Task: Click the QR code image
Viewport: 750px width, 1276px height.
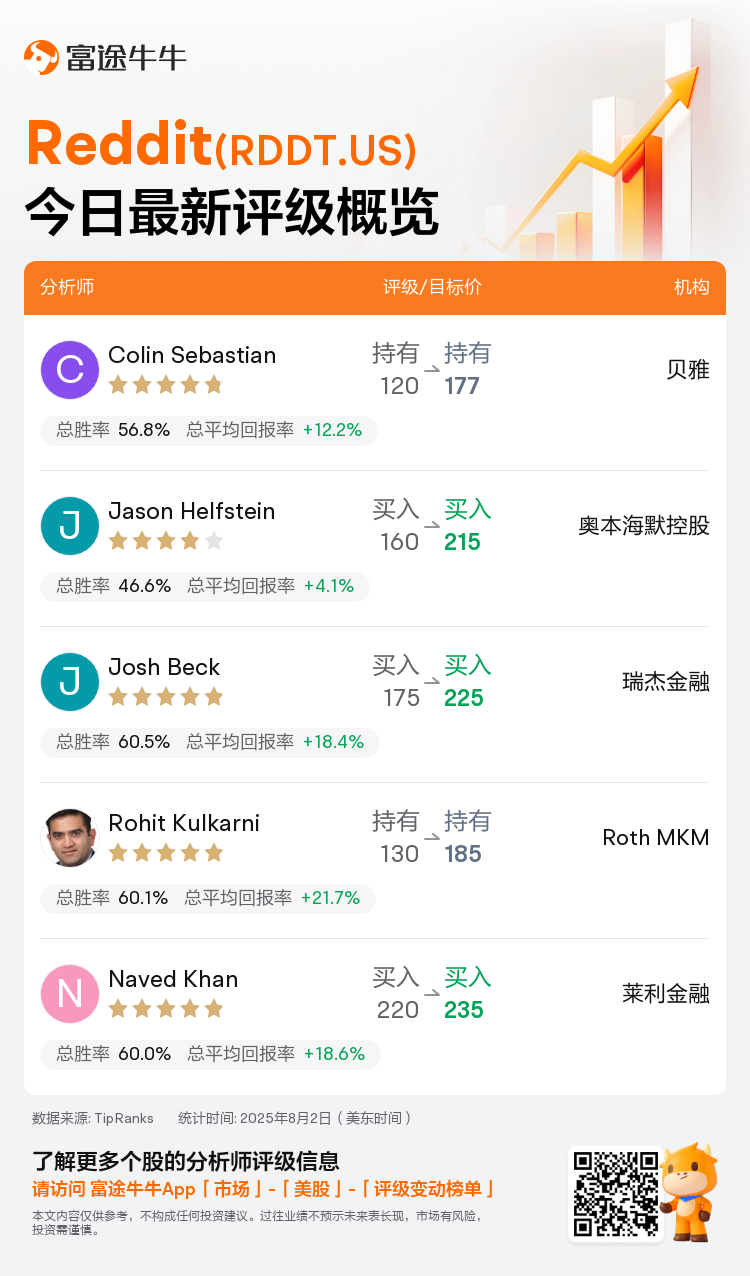Action: point(616,1194)
